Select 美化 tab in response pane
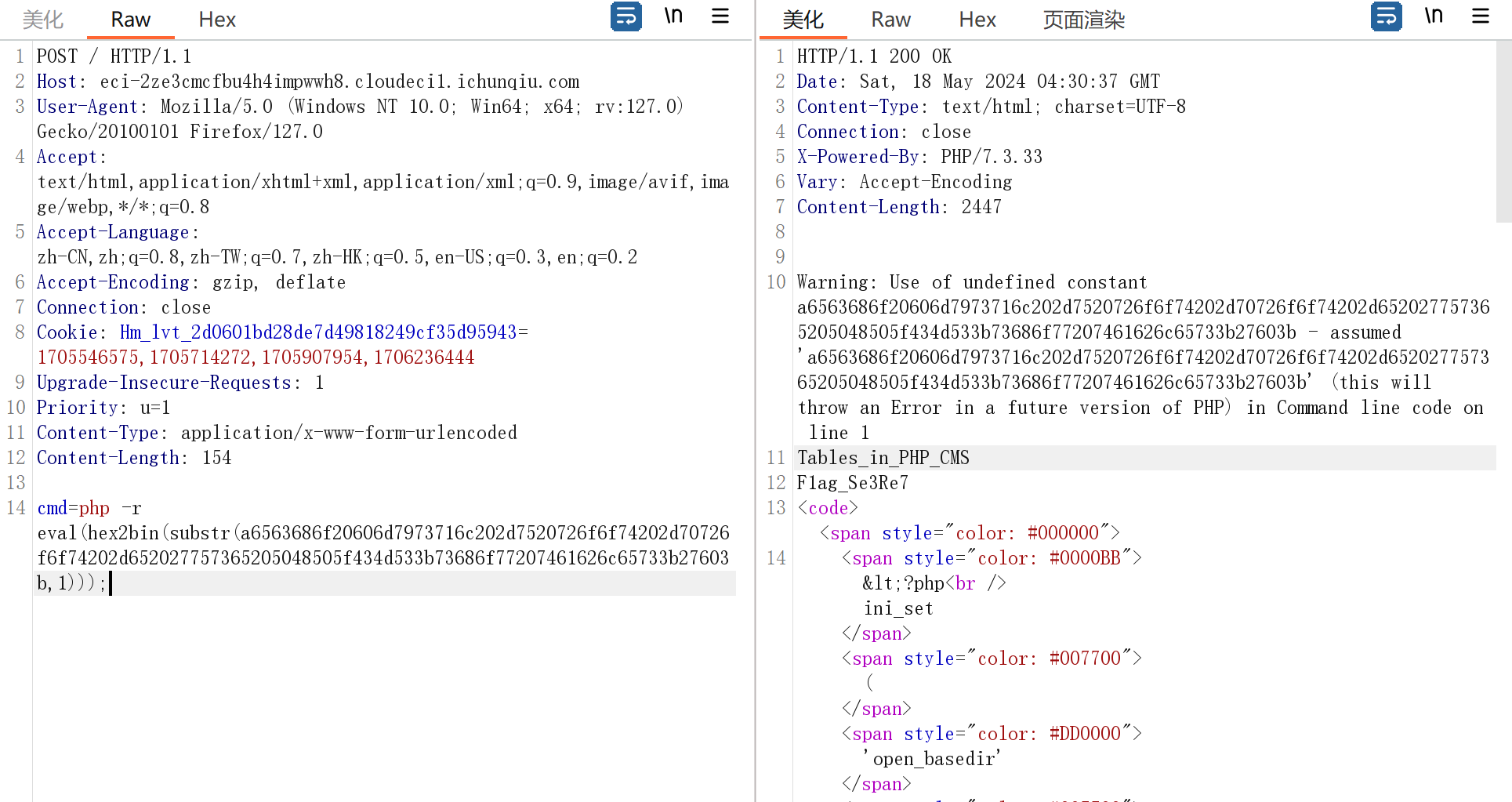Image resolution: width=1512 pixels, height=802 pixels. tap(803, 20)
